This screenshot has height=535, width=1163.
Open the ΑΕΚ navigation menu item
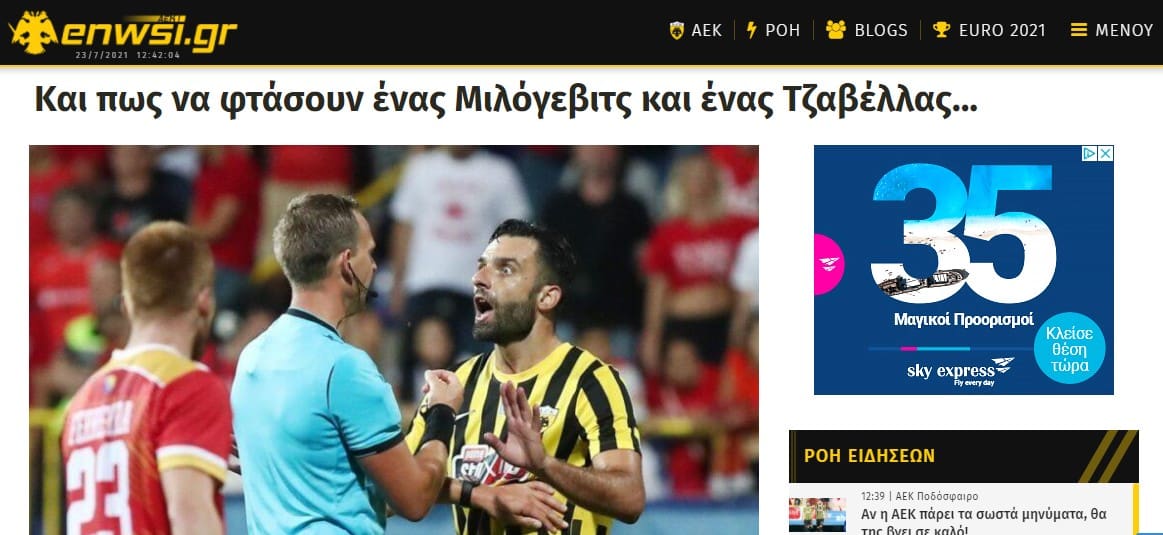tap(706, 30)
